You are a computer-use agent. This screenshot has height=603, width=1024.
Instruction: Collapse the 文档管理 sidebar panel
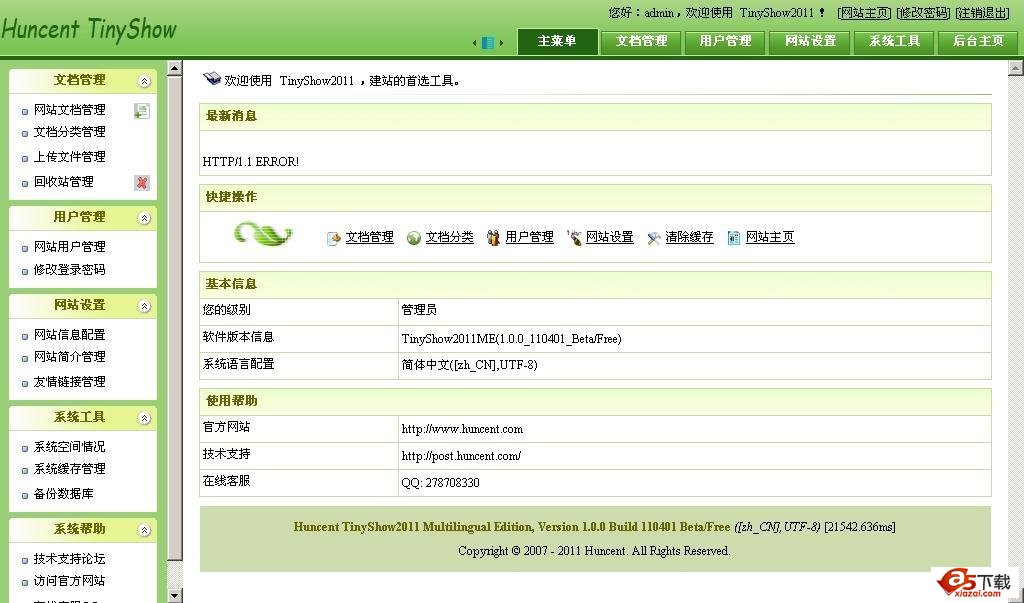tap(144, 81)
